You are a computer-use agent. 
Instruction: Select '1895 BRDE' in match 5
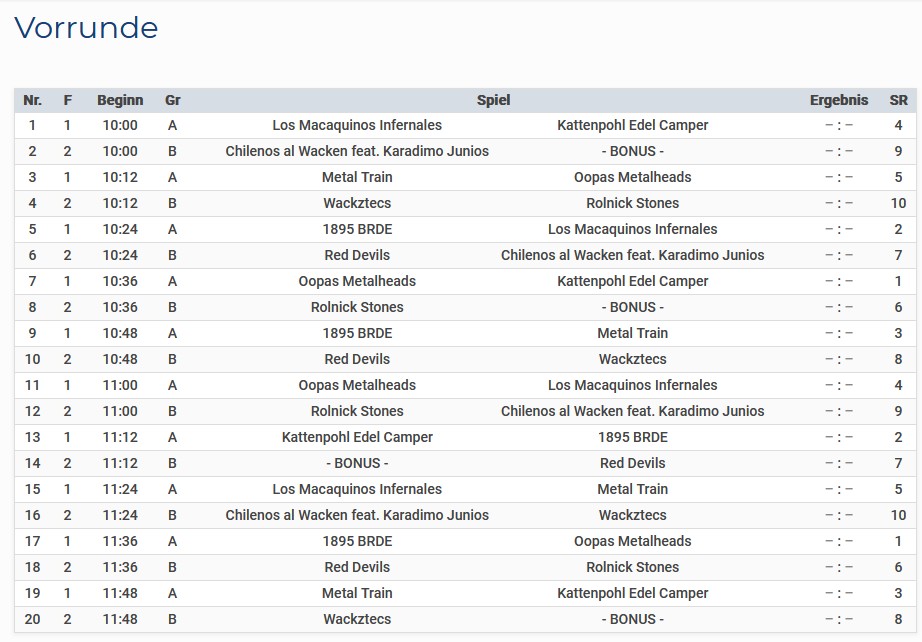tap(357, 229)
